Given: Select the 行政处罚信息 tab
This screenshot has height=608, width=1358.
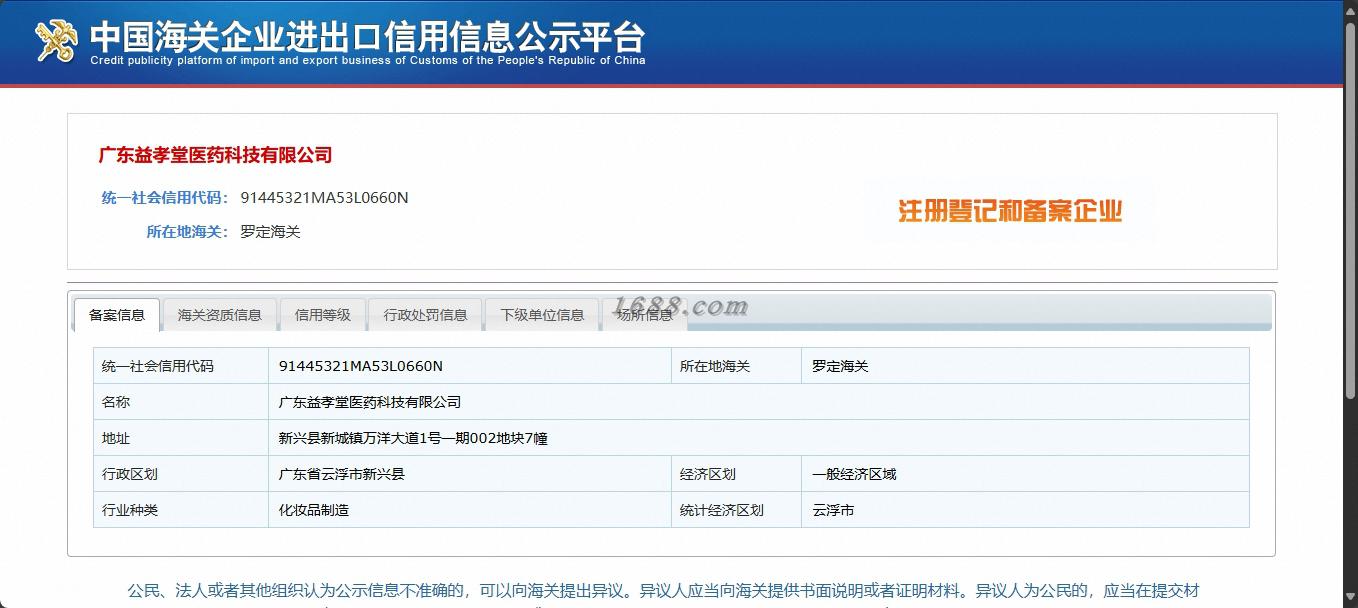Looking at the screenshot, I should [x=425, y=315].
